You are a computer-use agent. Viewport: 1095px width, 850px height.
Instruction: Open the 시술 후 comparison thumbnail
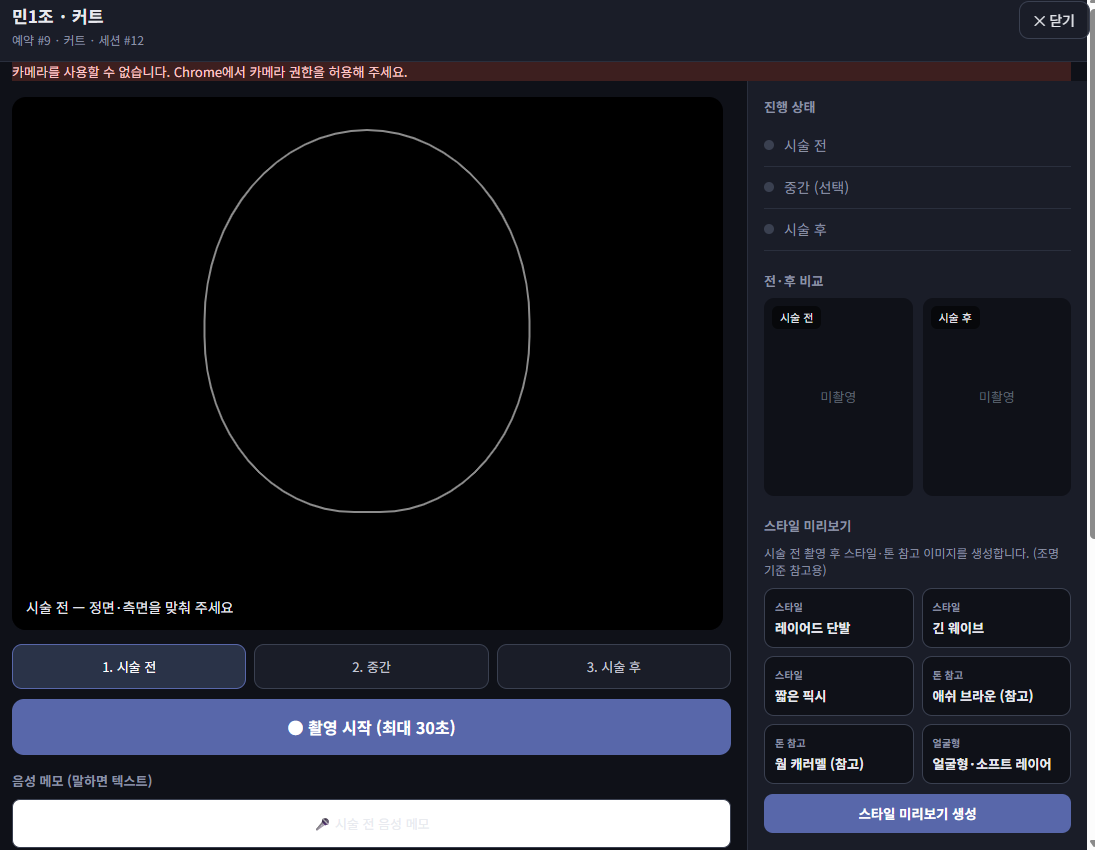click(x=997, y=397)
